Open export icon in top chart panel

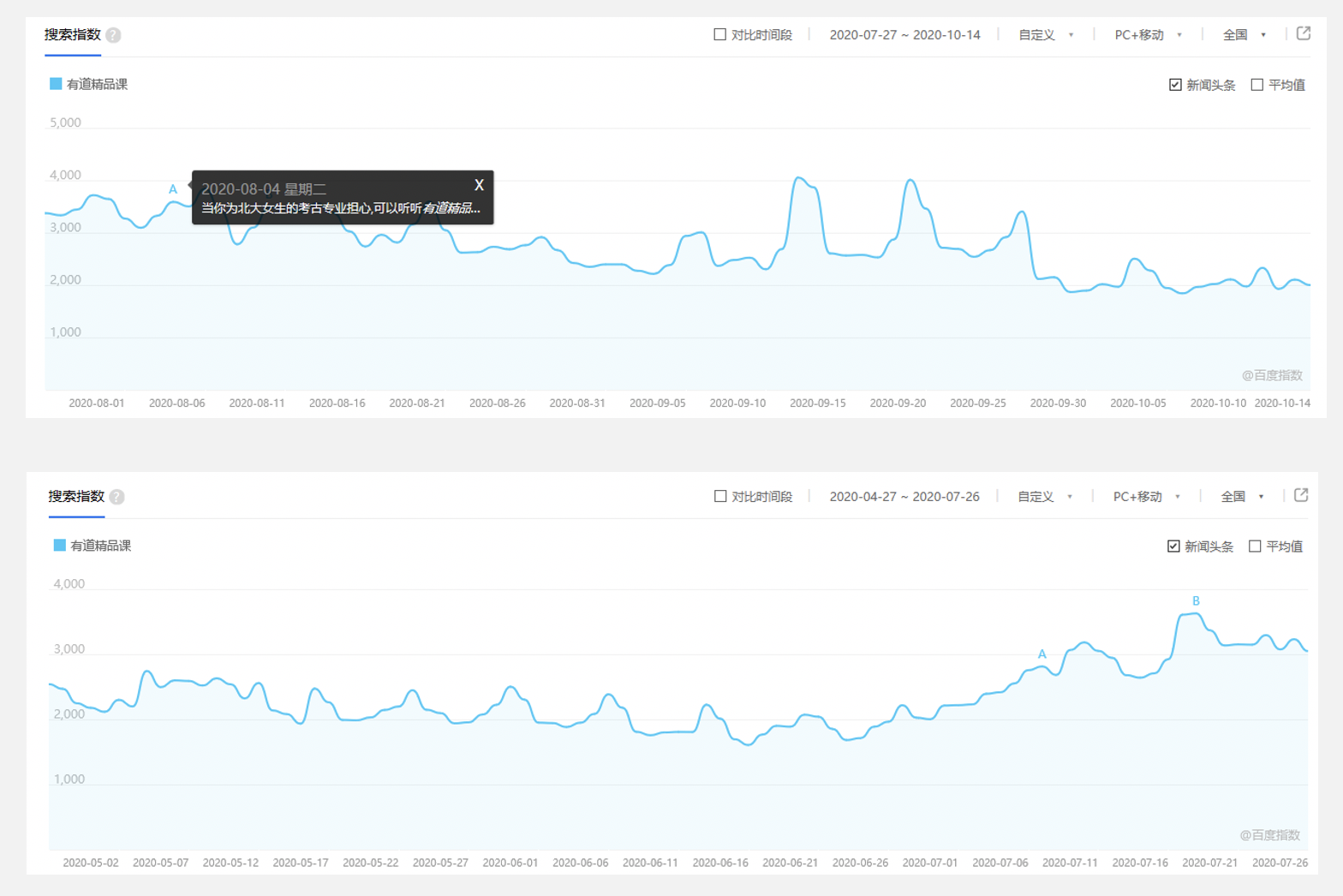[1304, 33]
